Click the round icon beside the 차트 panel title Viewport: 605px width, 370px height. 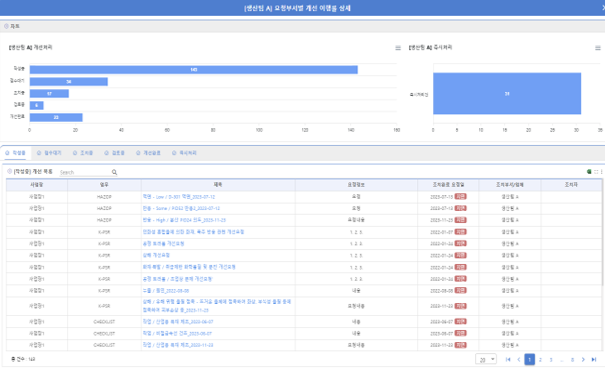(6, 26)
